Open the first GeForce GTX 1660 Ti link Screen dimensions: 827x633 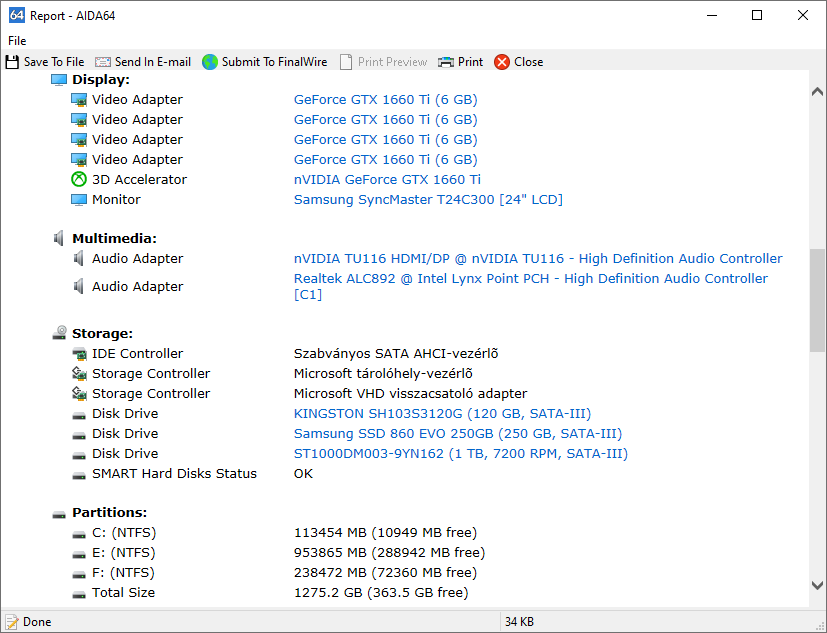[386, 100]
